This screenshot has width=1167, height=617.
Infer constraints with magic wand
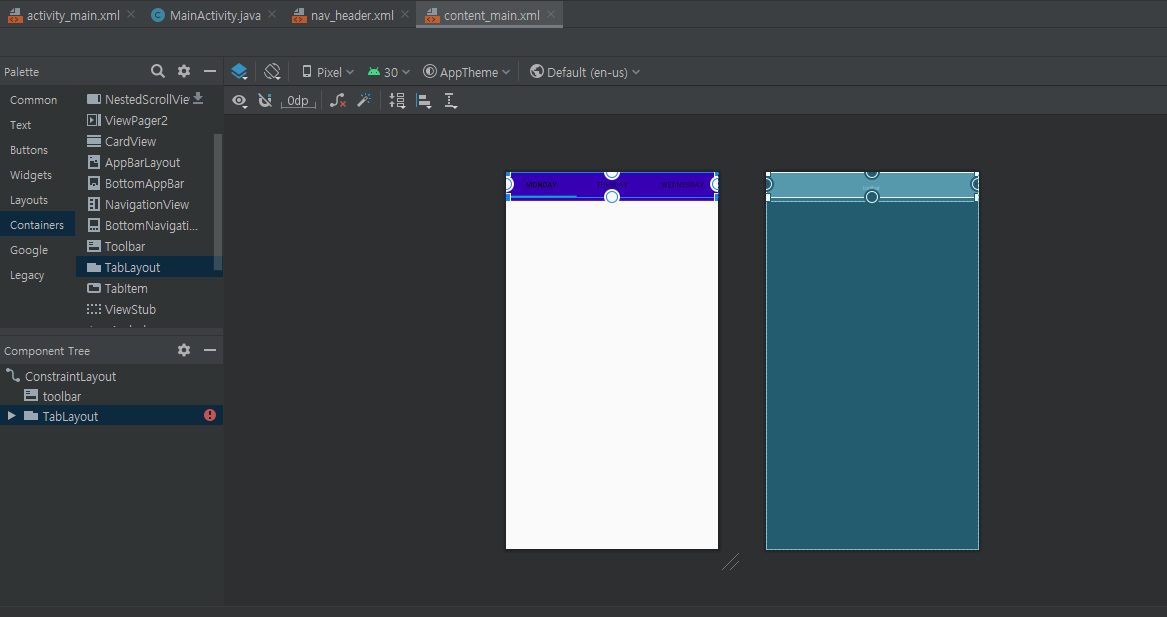[364, 100]
